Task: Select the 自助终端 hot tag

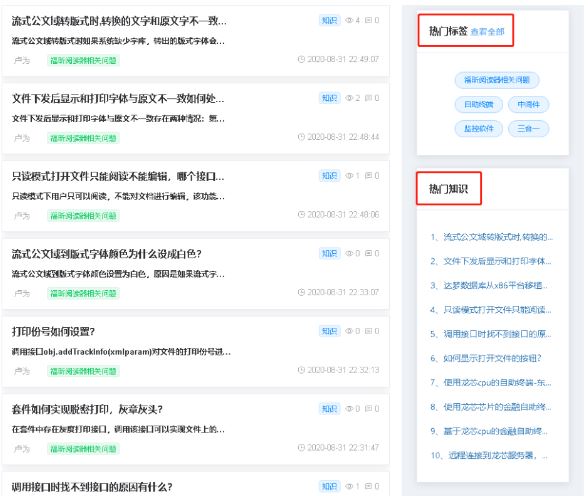Action: 478,105
